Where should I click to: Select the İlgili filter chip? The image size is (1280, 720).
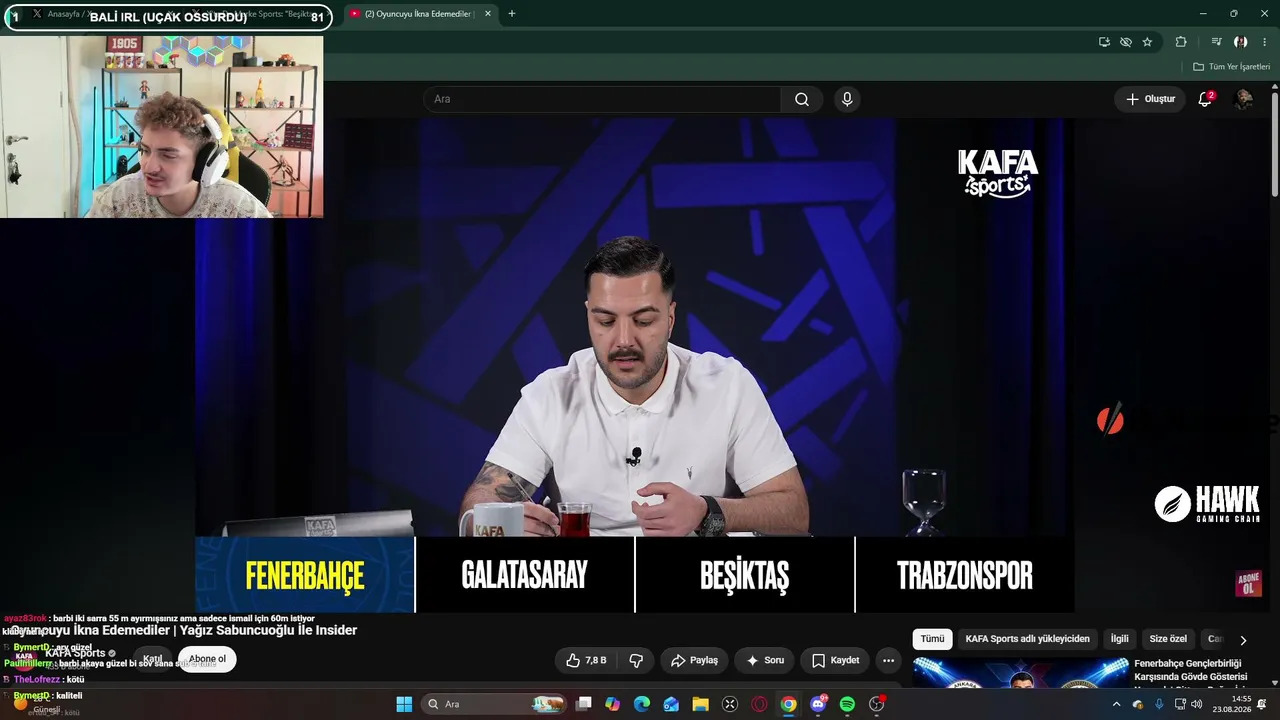[x=1119, y=639]
